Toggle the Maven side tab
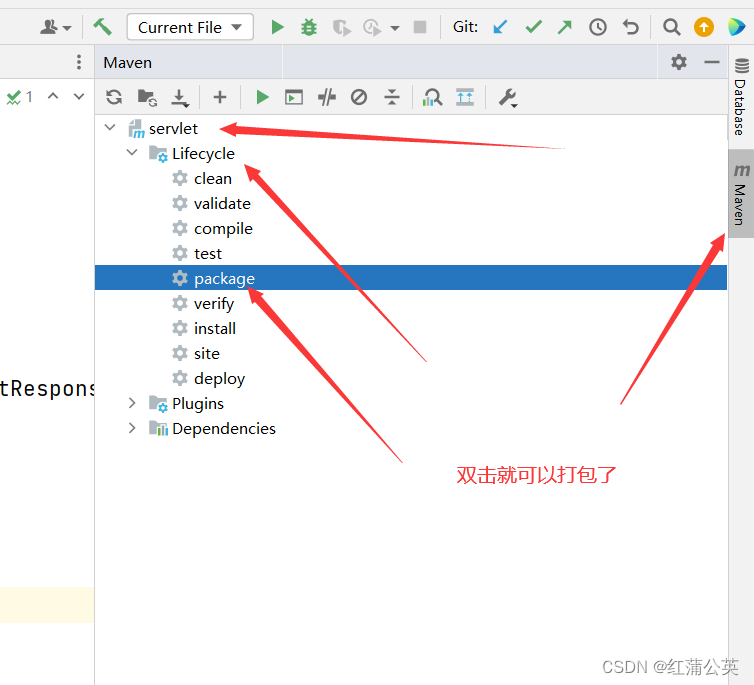Screen dimensions: 754x685 [741, 193]
